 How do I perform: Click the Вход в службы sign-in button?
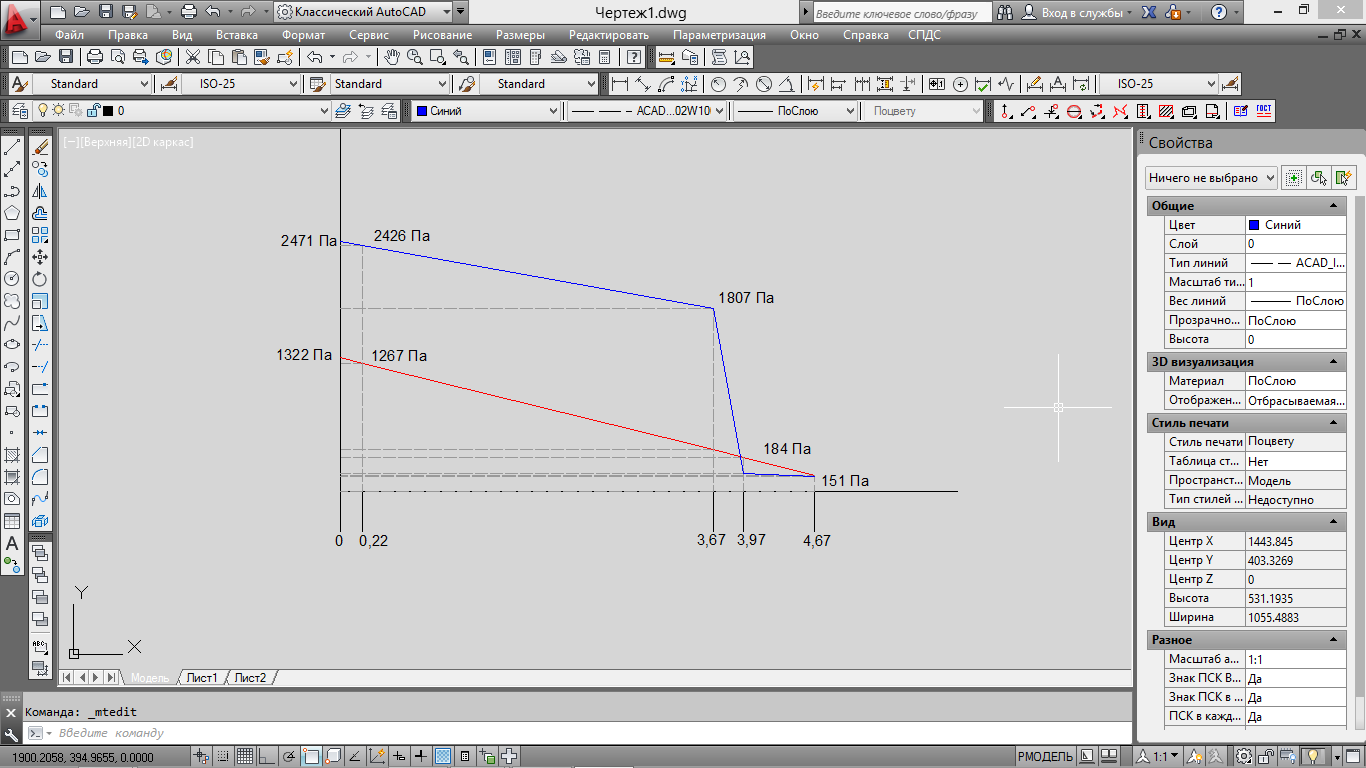(x=1078, y=13)
